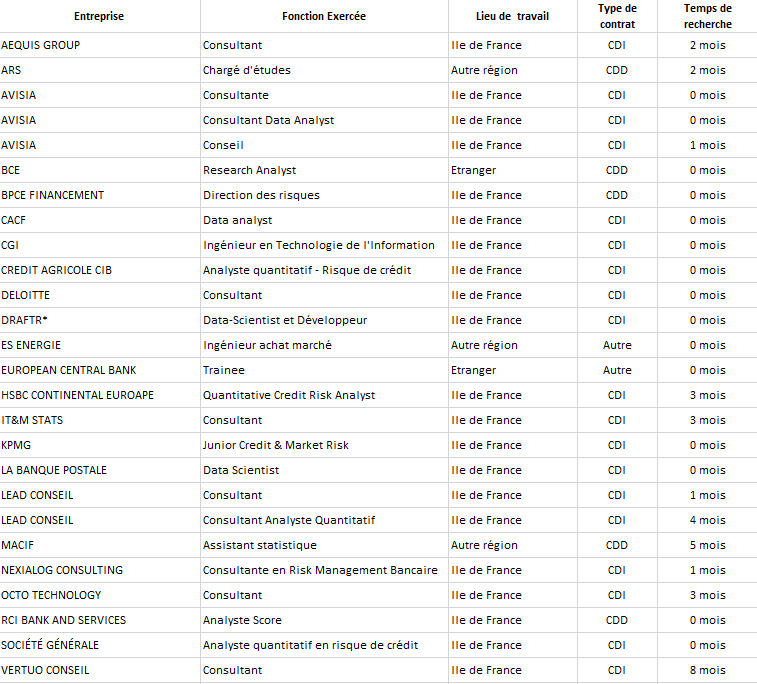Click 'Quantitative Credit Risk Analyst' cell
This screenshot has width=757, height=684.
click(324, 395)
